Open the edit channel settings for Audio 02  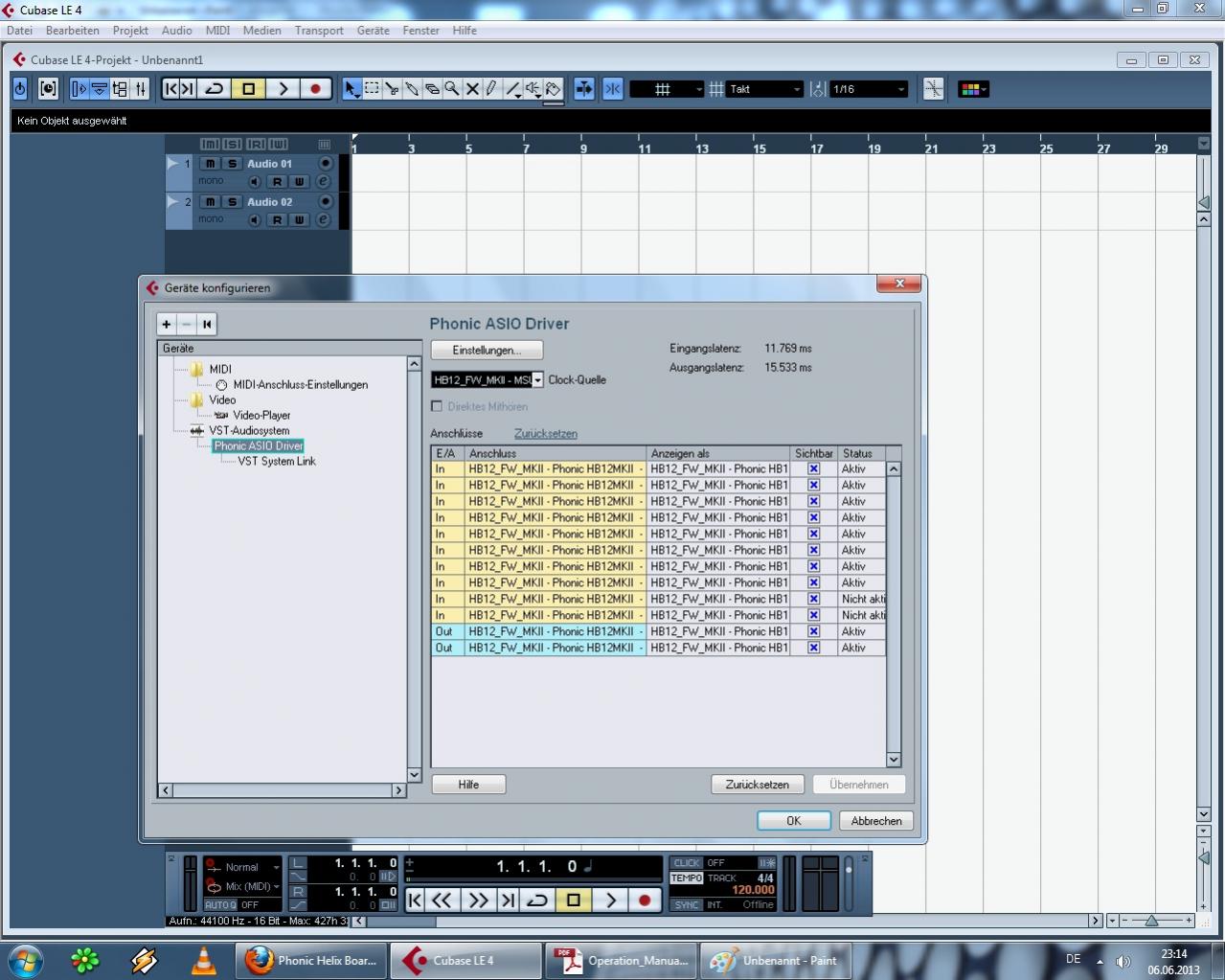tap(324, 220)
